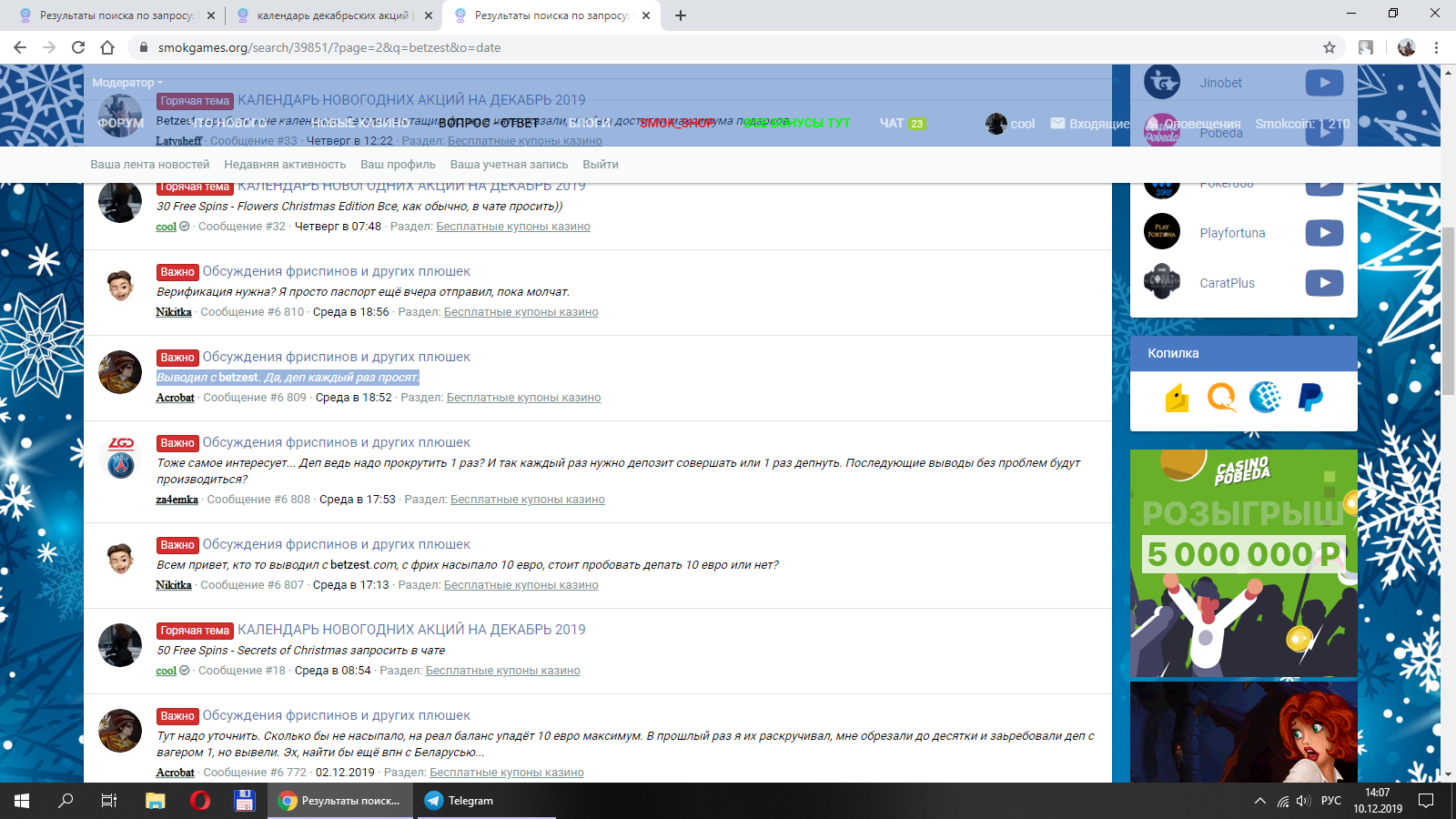Viewport: 1456px width, 819px height.
Task: Click the address bar URL field
Action: [728, 47]
